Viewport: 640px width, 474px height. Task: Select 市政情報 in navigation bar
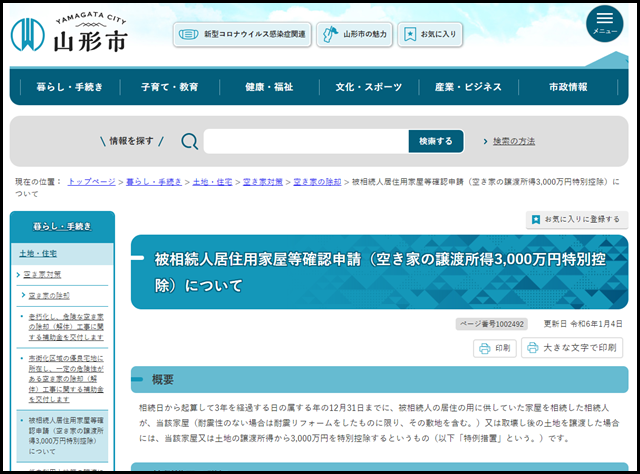568,87
